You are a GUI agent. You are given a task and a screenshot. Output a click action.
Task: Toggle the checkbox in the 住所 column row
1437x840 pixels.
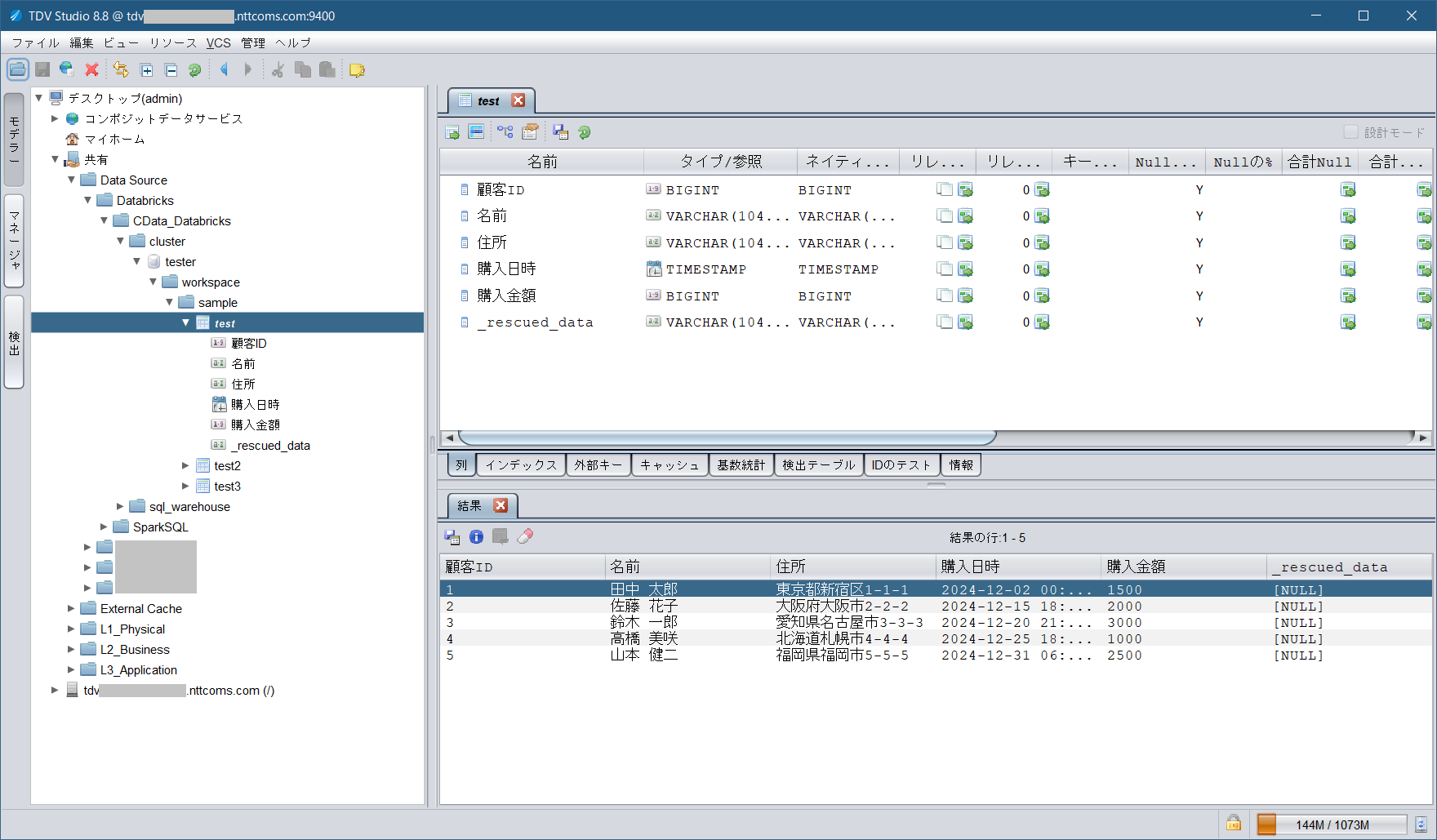tap(945, 242)
